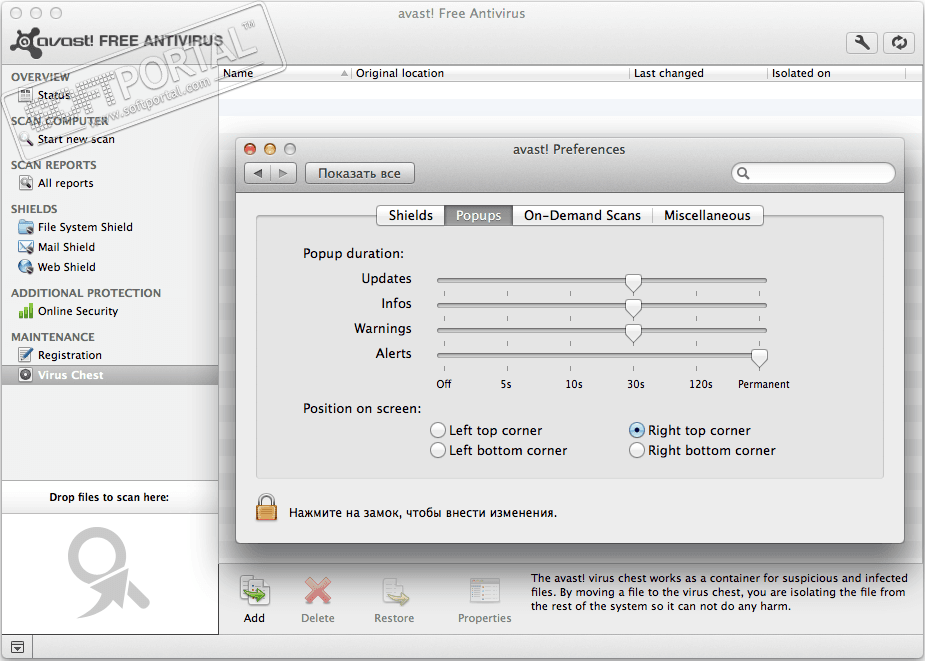The image size is (925, 661).
Task: Select Virus Chest in sidebar
Action: coord(110,375)
